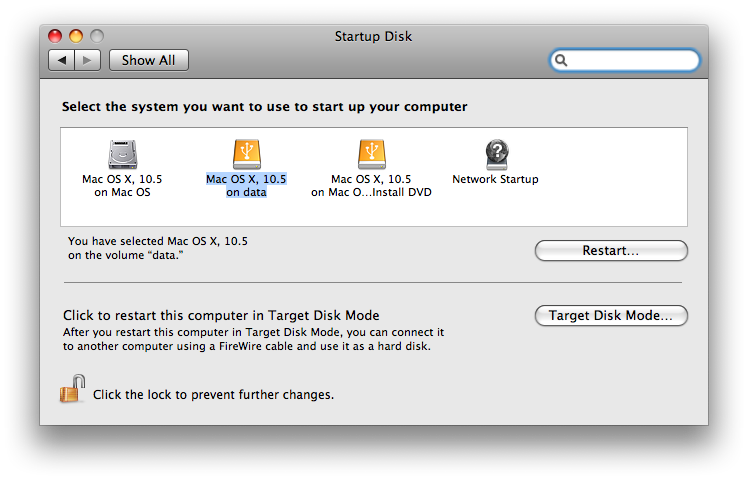The image size is (748, 480).
Task: Click the "Mac OS X, 10.5 on data" label
Action: (246, 186)
